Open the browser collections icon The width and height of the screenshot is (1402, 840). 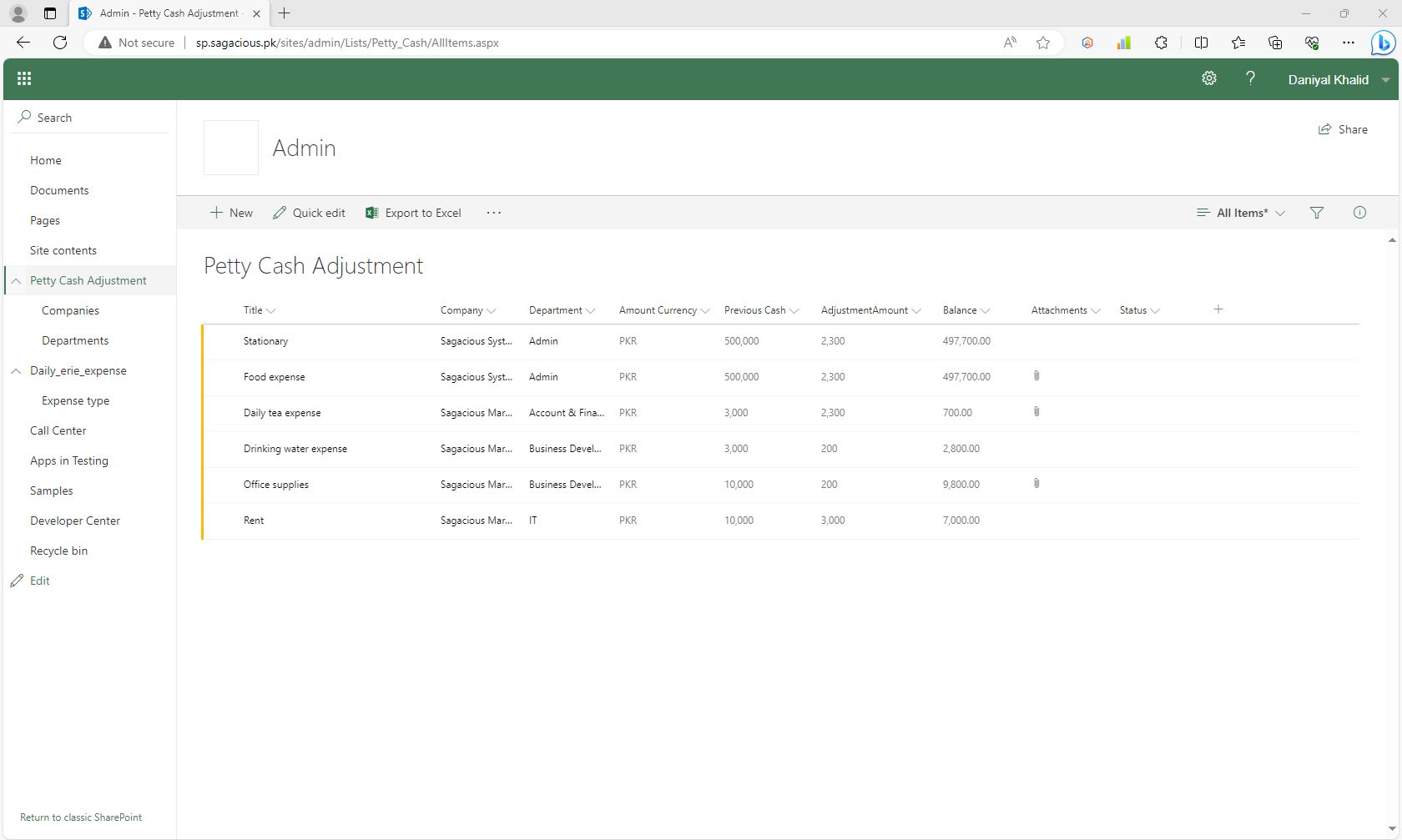pos(1275,43)
